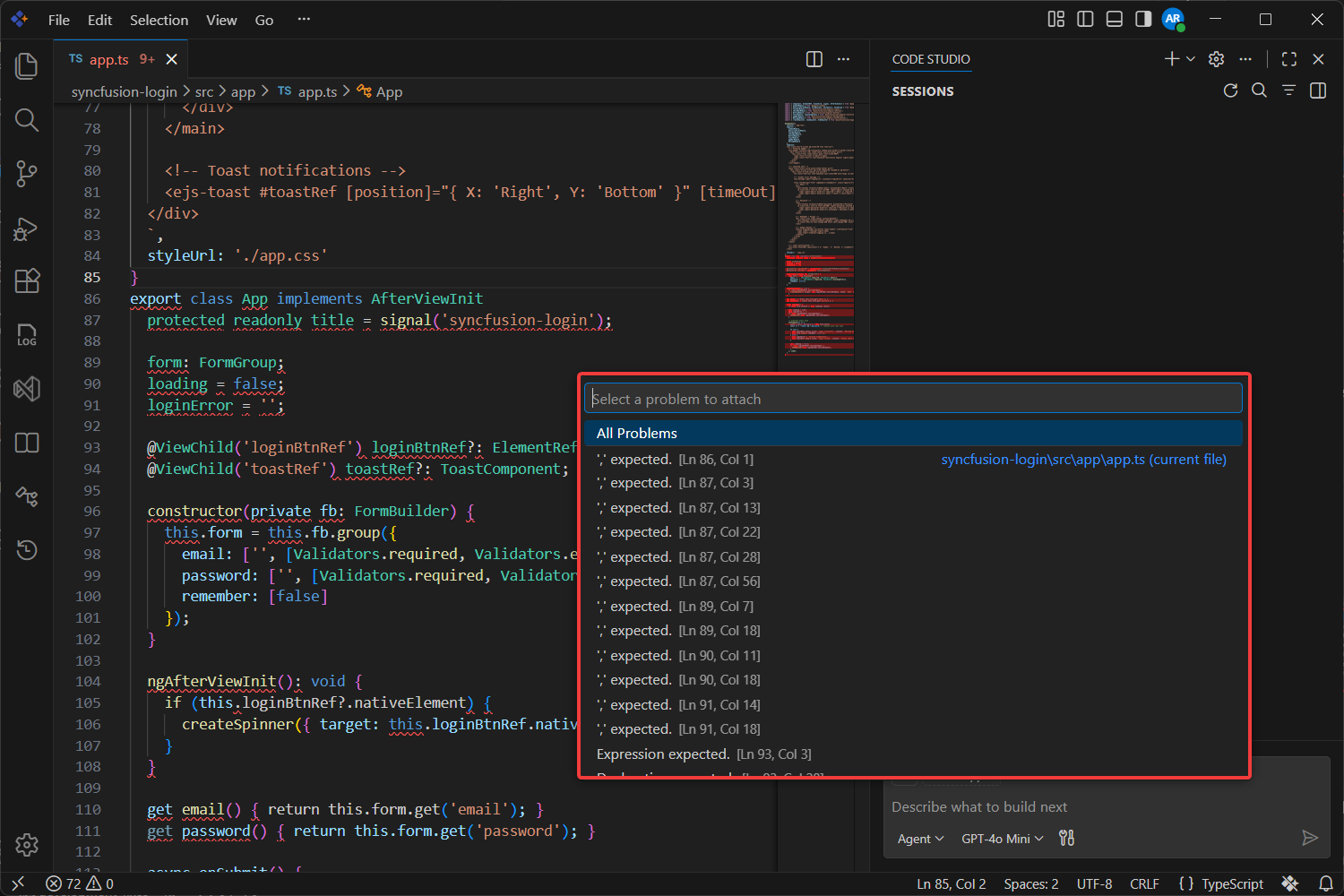Open the File menu
This screenshot has height=896, width=1344.
[x=58, y=19]
